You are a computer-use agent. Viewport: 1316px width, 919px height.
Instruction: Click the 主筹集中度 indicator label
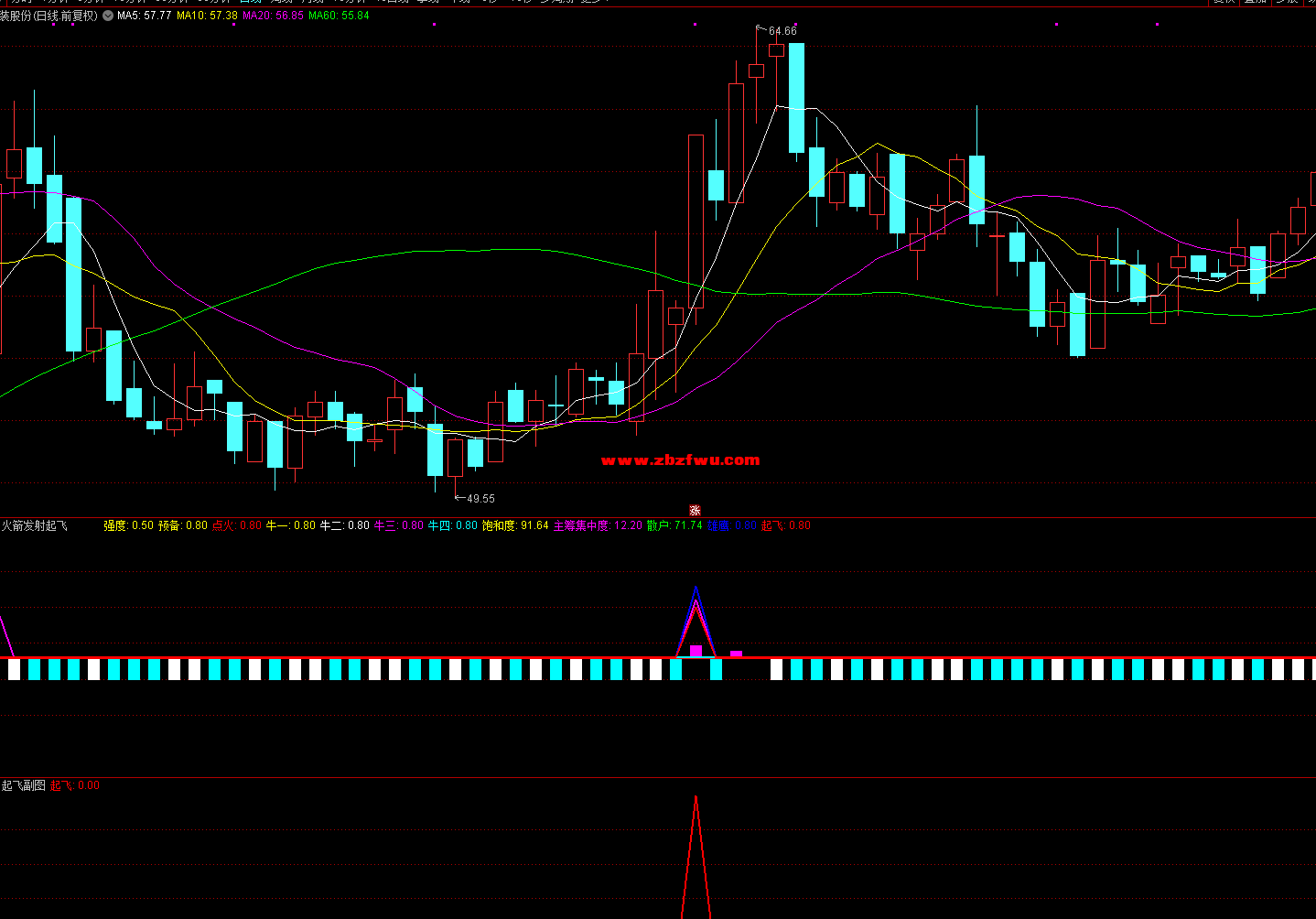[x=598, y=525]
